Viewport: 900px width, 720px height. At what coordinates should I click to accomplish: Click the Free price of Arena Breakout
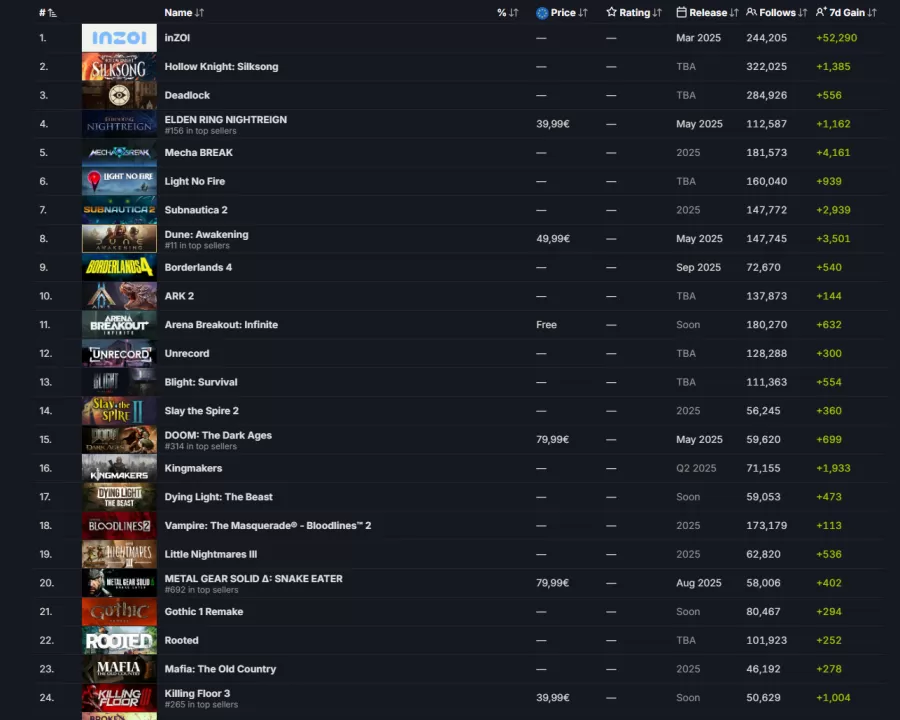pyautogui.click(x=546, y=325)
